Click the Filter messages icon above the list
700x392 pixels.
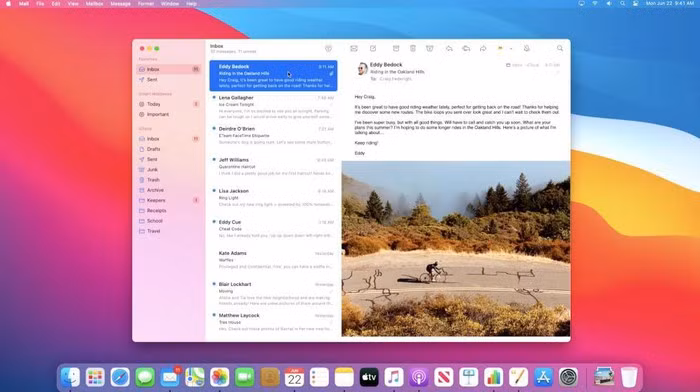click(329, 48)
